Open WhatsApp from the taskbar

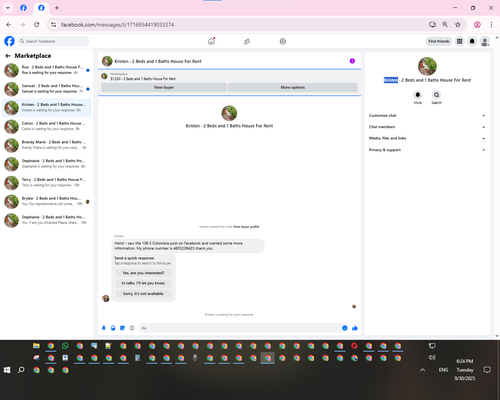tap(65, 346)
